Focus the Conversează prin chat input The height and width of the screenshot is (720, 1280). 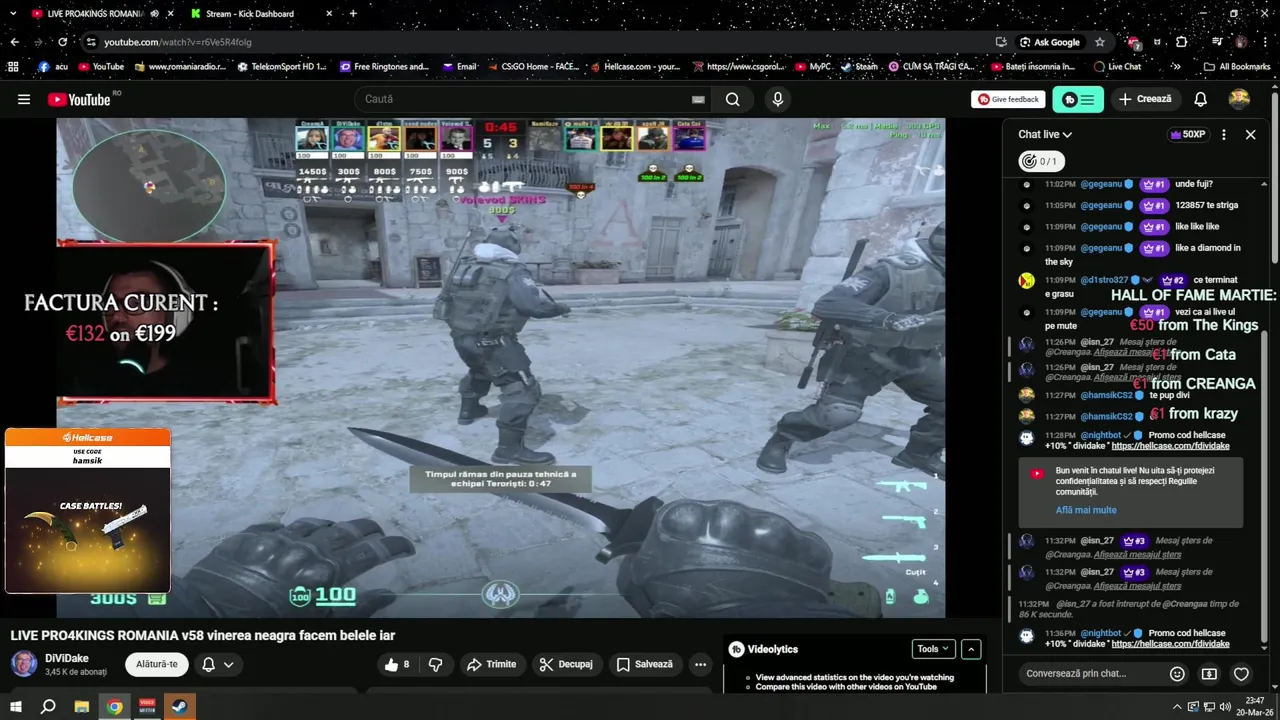pyautogui.click(x=1090, y=674)
